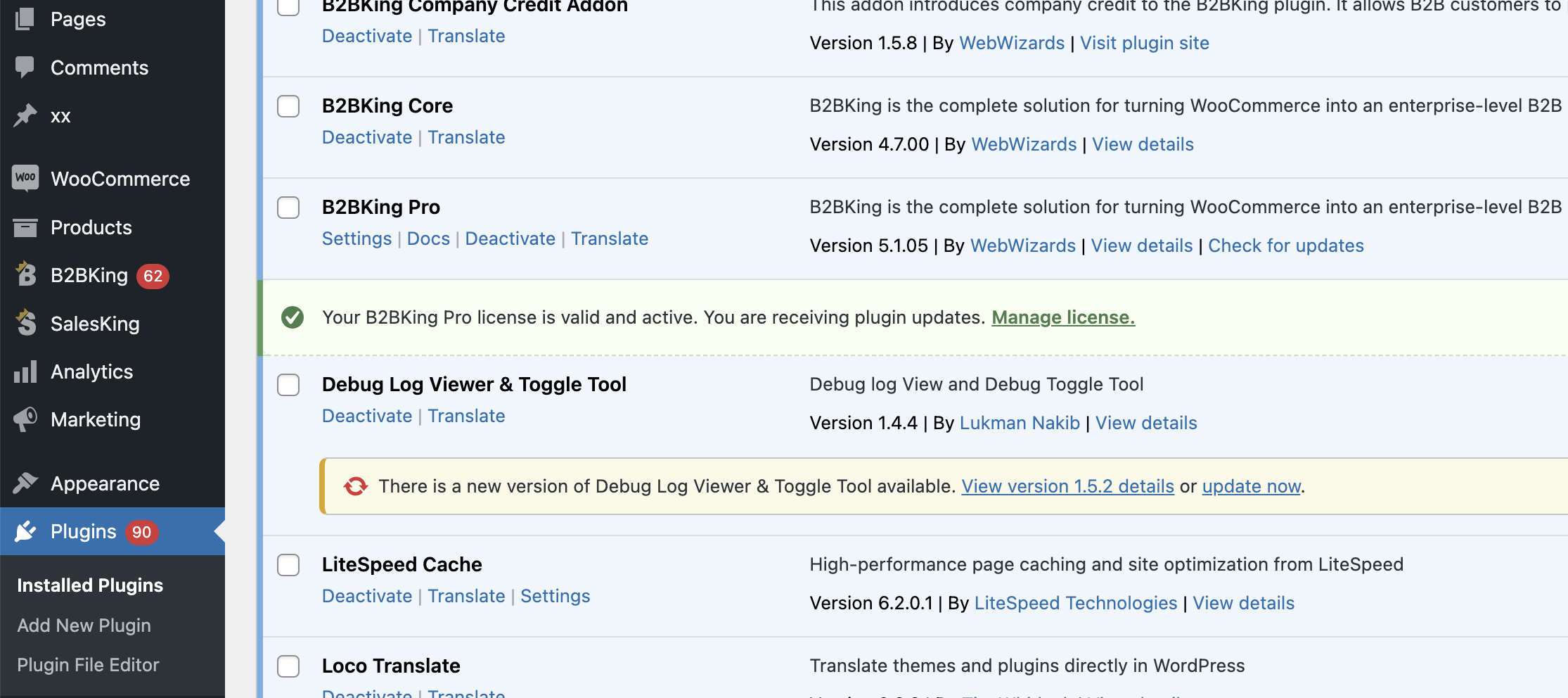Open View version 1.5.2 details link

click(1068, 486)
